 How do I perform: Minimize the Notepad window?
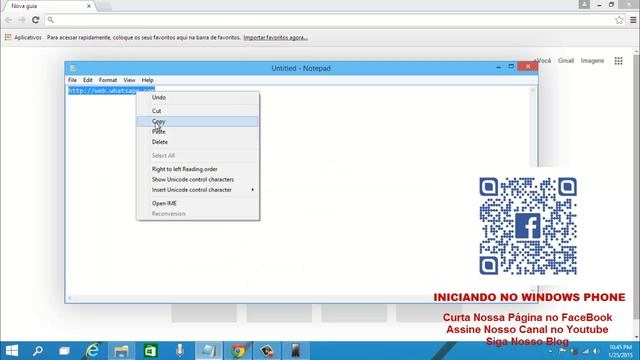point(498,67)
